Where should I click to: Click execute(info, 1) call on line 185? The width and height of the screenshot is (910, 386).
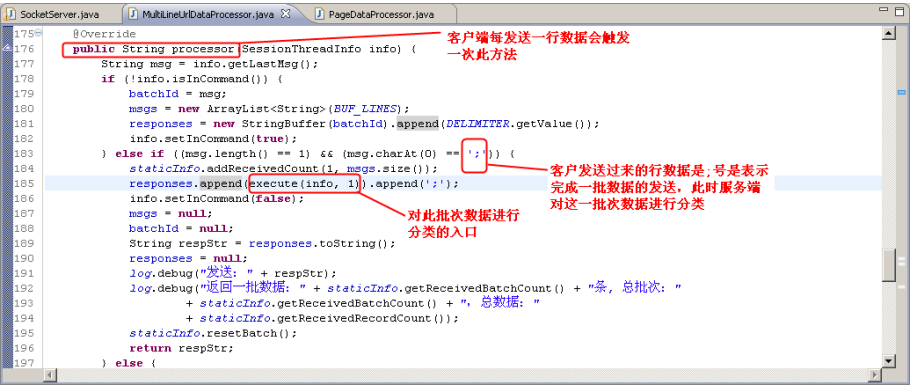[x=306, y=184]
